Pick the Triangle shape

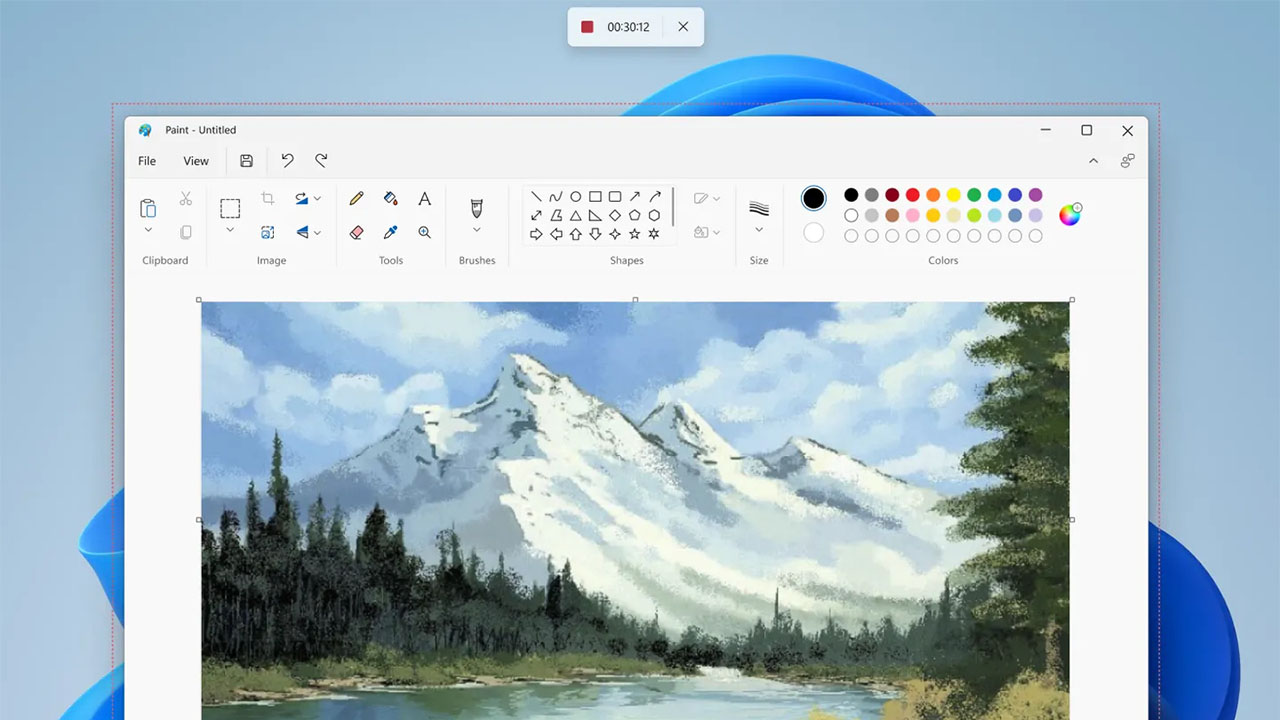click(575, 215)
